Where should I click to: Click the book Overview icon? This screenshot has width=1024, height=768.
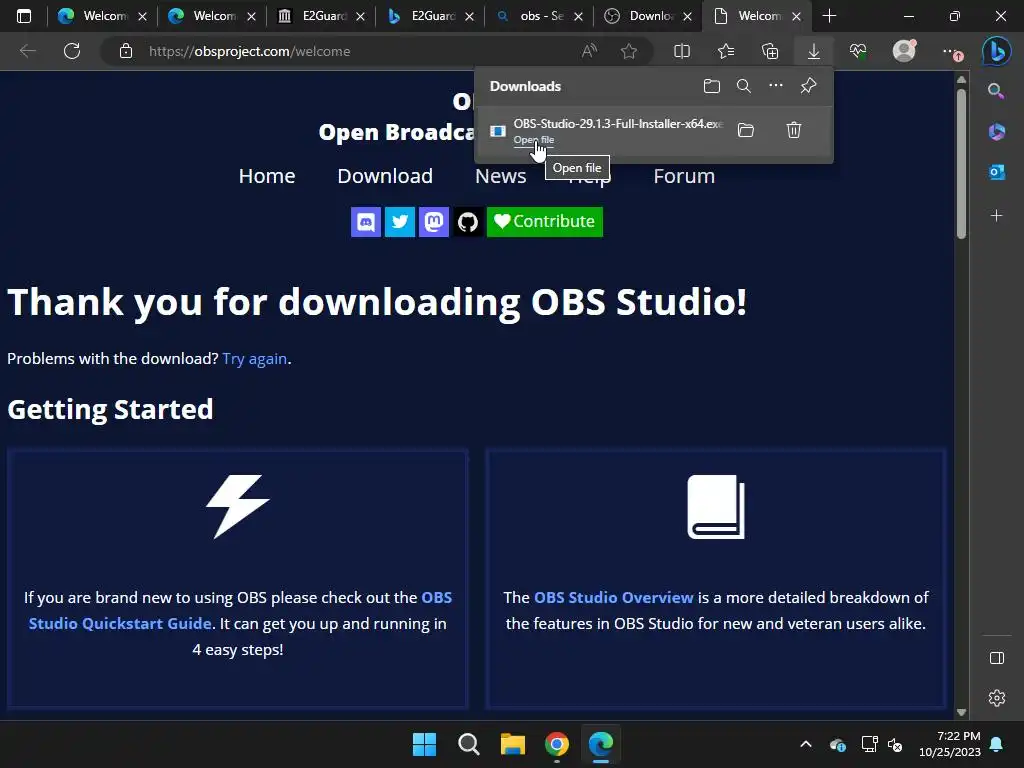point(716,507)
